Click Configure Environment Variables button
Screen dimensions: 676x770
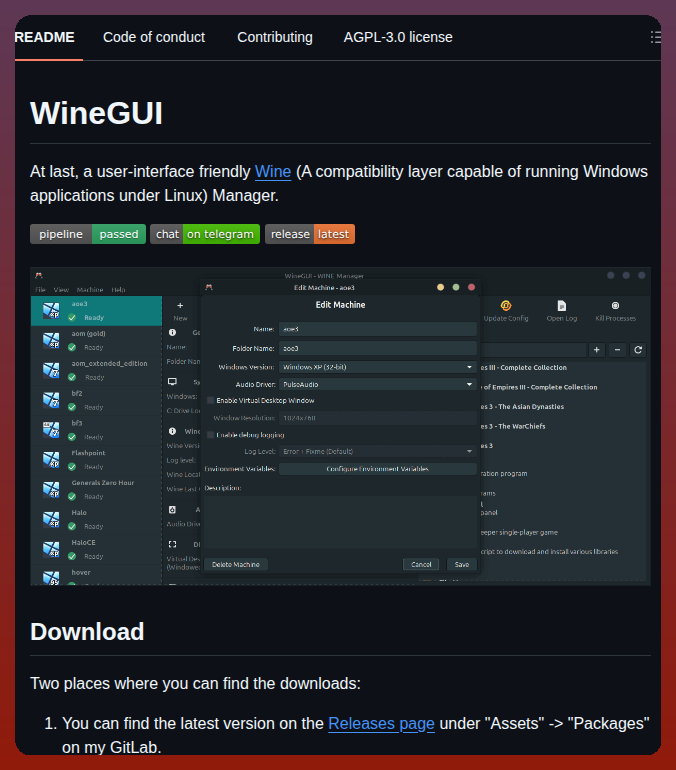click(378, 469)
